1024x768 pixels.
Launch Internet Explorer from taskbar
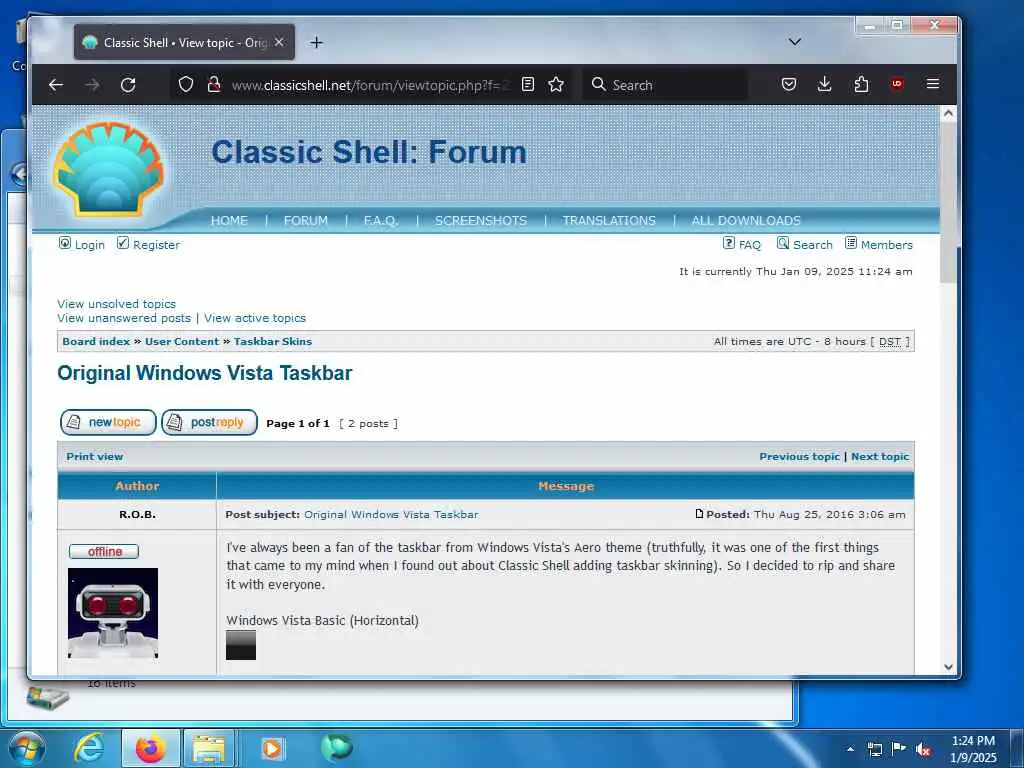[x=89, y=748]
